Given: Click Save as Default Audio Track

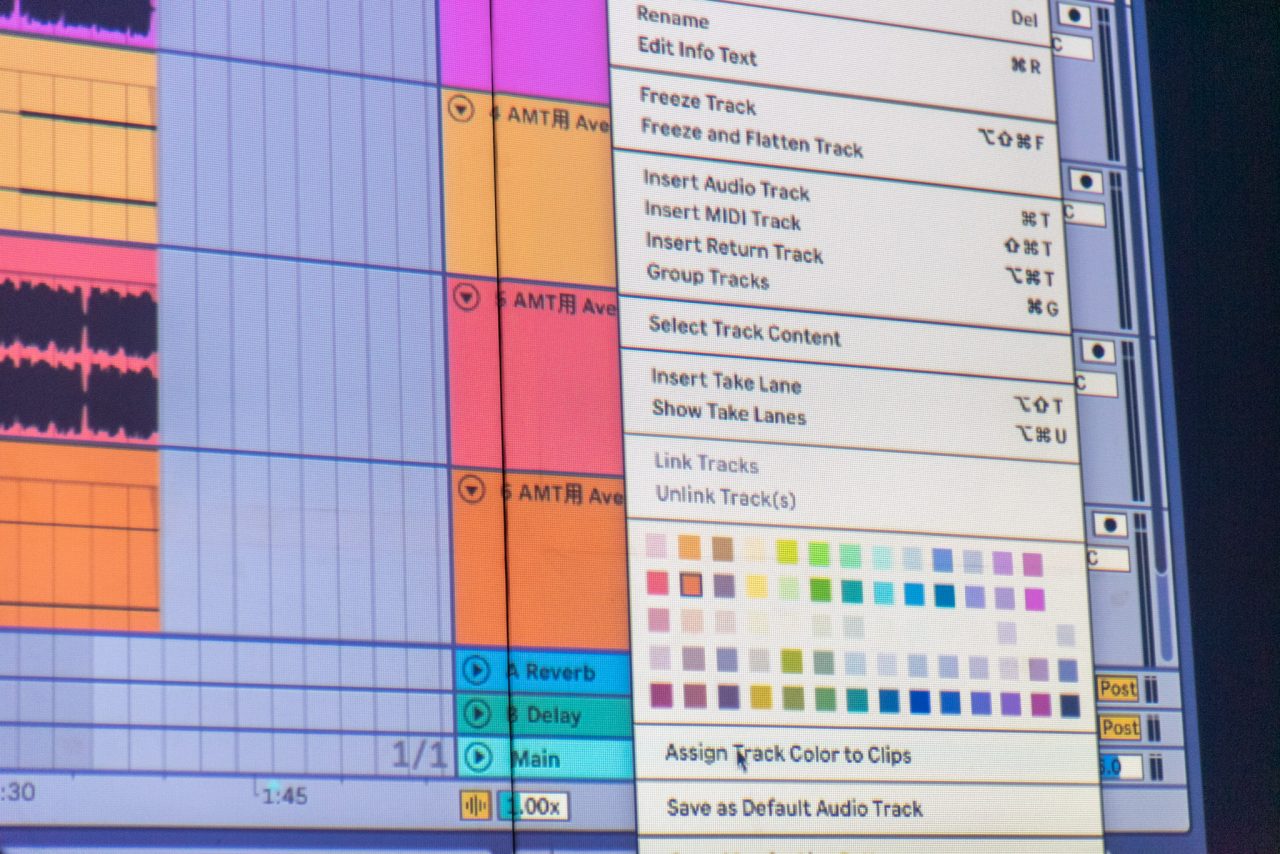Looking at the screenshot, I should (794, 808).
